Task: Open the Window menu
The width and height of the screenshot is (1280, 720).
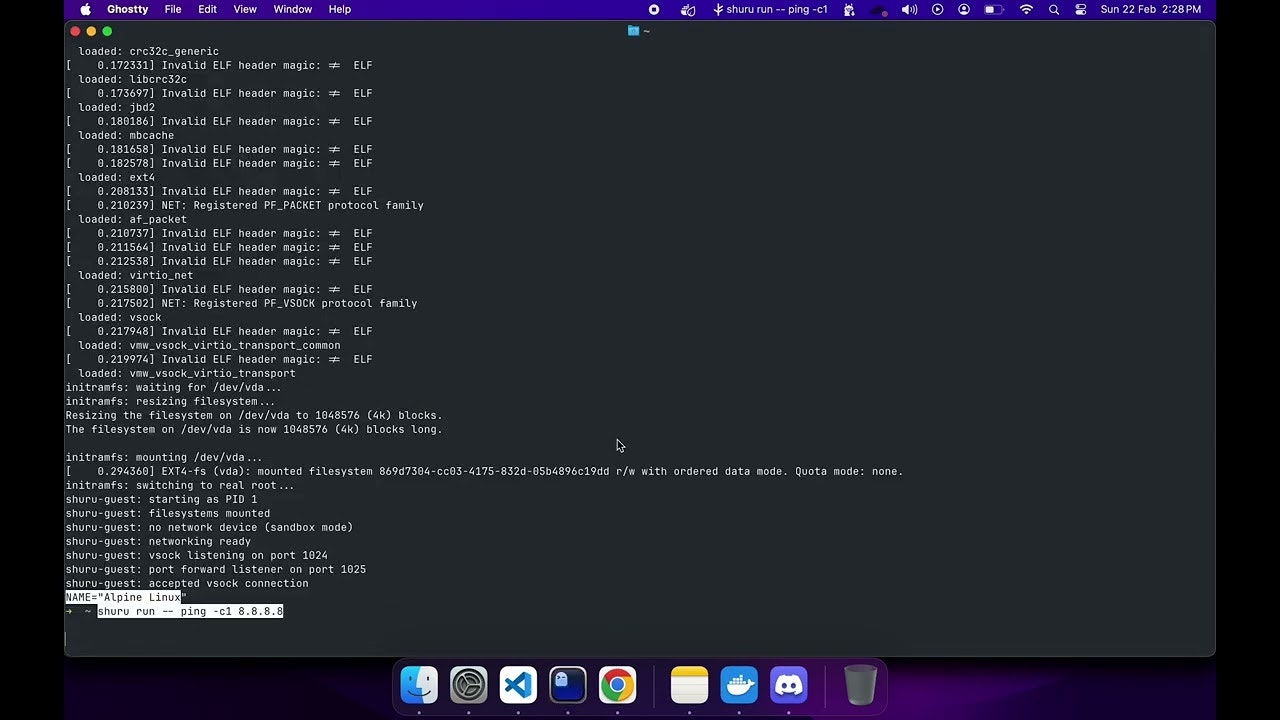Action: click(x=292, y=9)
